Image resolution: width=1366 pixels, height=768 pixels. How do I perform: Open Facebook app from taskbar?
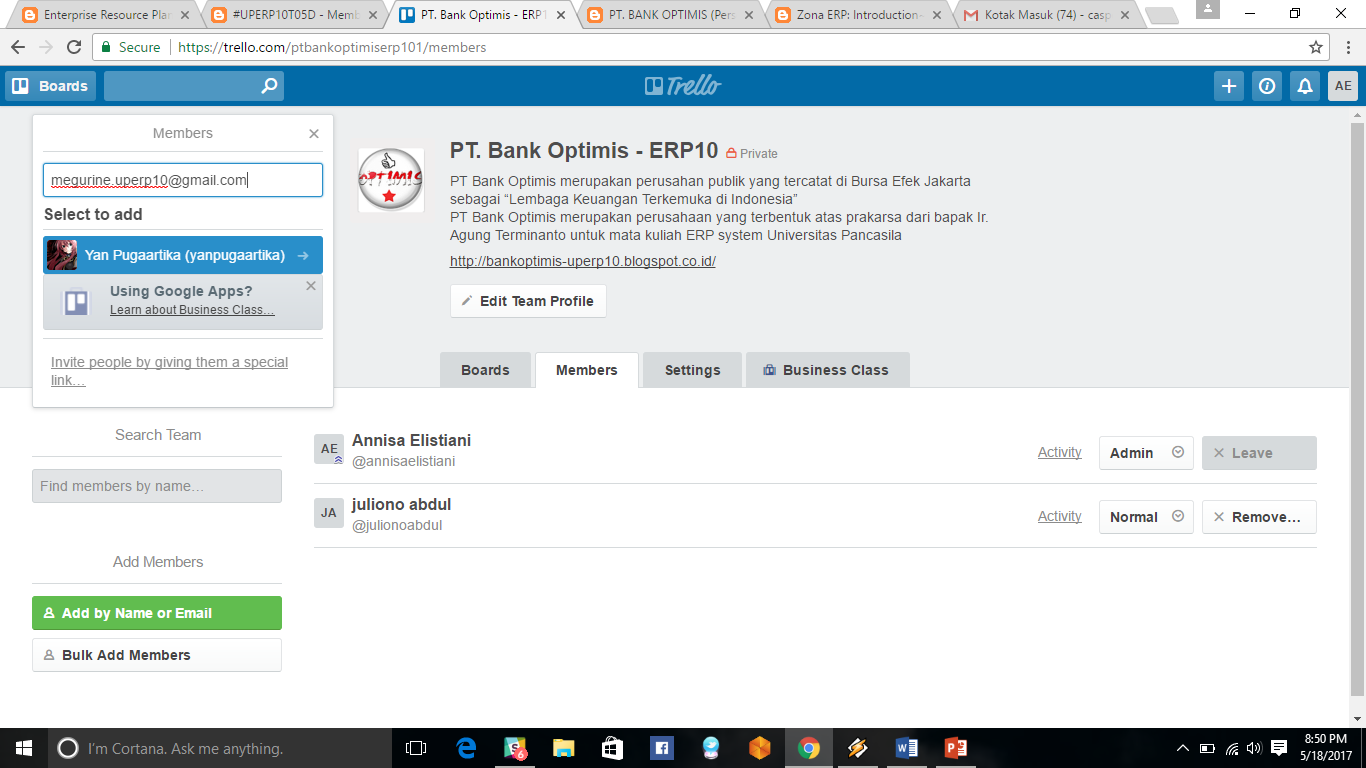(x=661, y=748)
